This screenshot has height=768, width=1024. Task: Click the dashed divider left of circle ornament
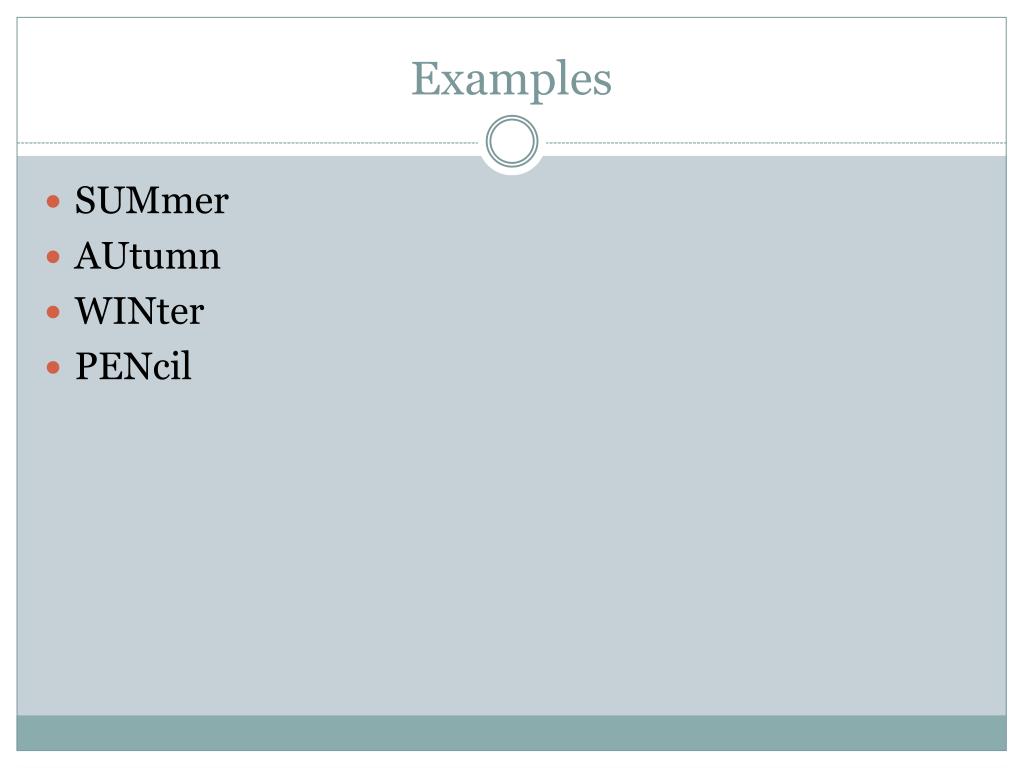point(248,142)
